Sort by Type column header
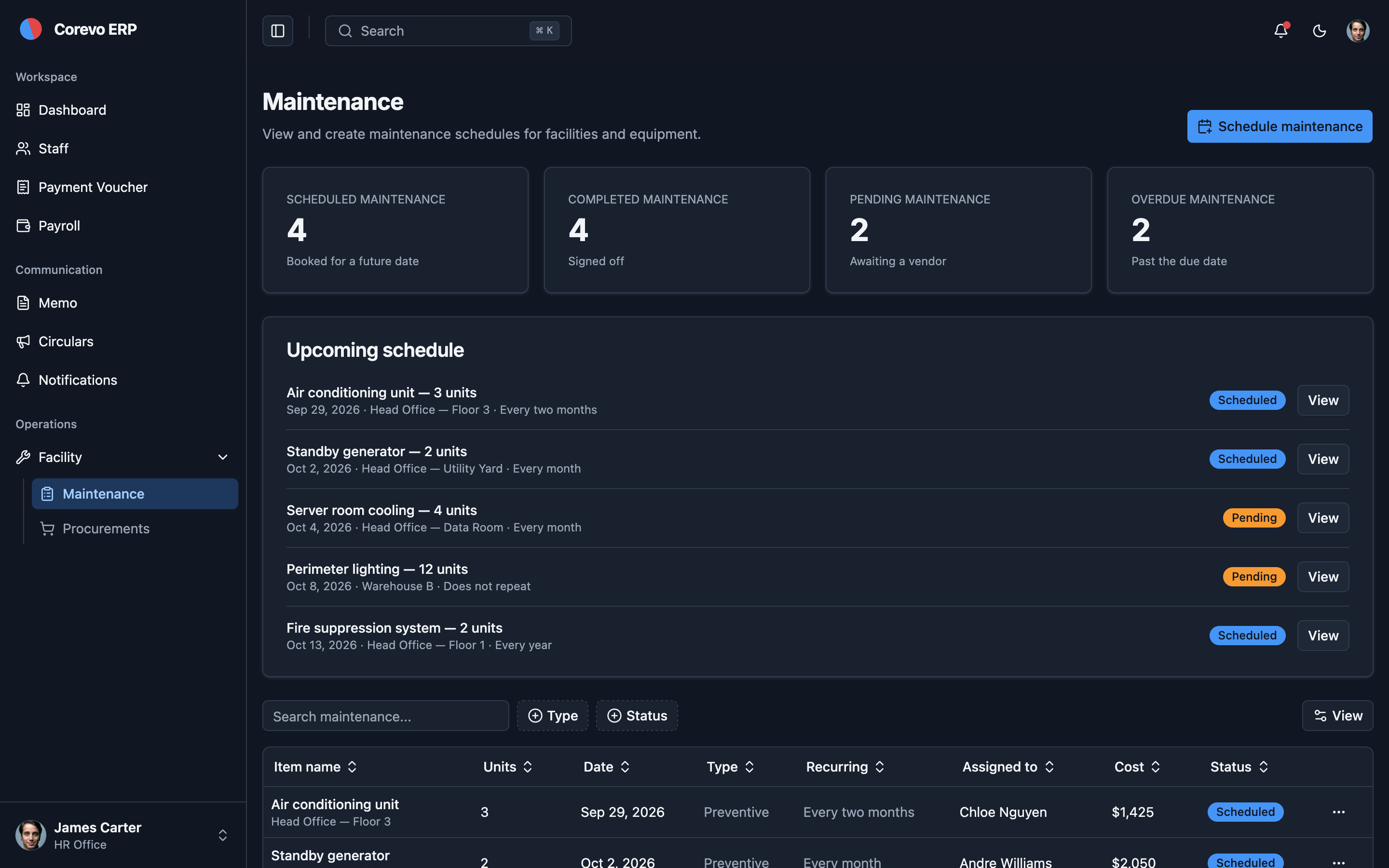Image resolution: width=1389 pixels, height=868 pixels. tap(730, 767)
